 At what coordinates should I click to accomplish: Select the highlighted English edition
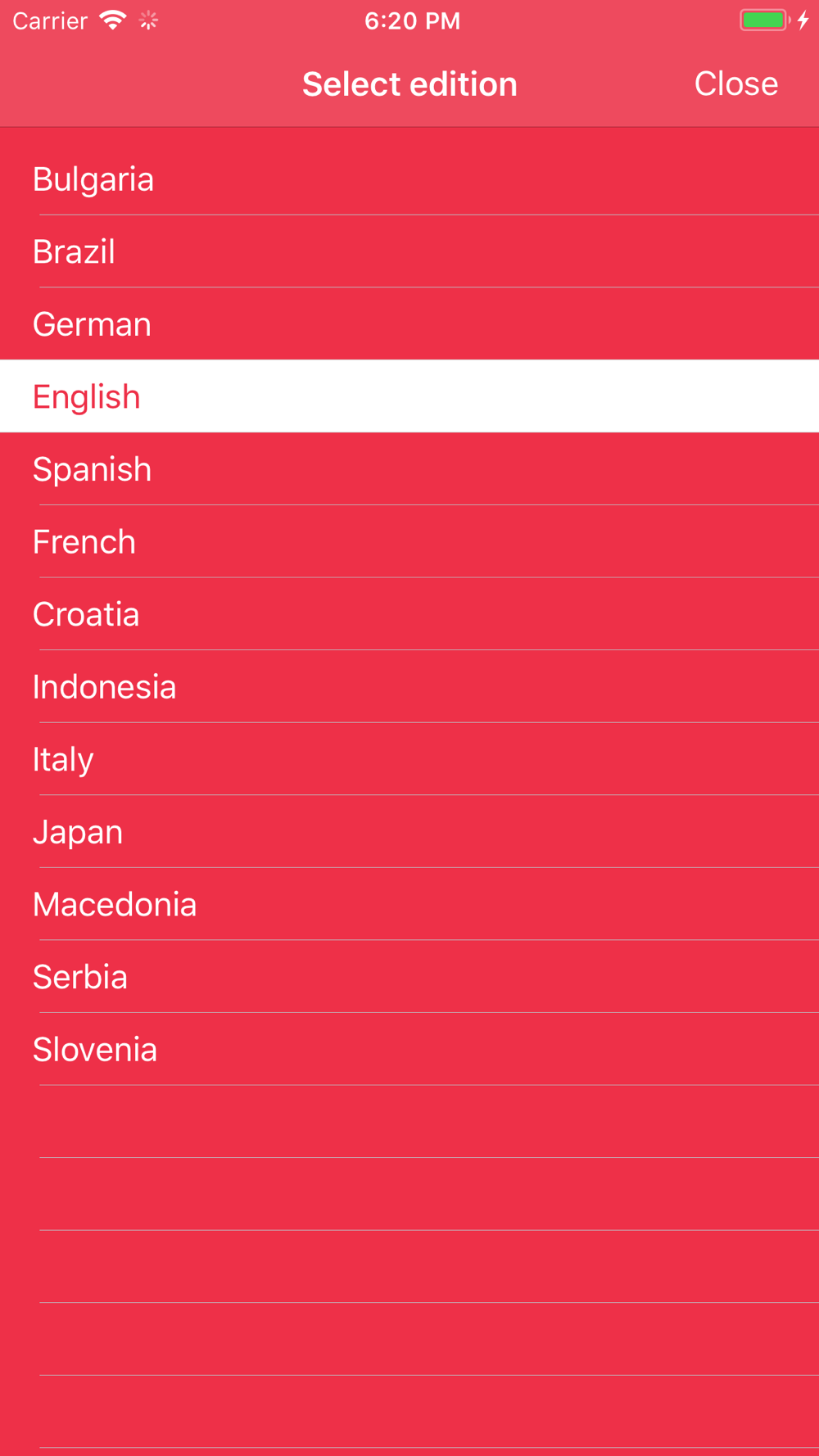pyautogui.click(x=87, y=396)
